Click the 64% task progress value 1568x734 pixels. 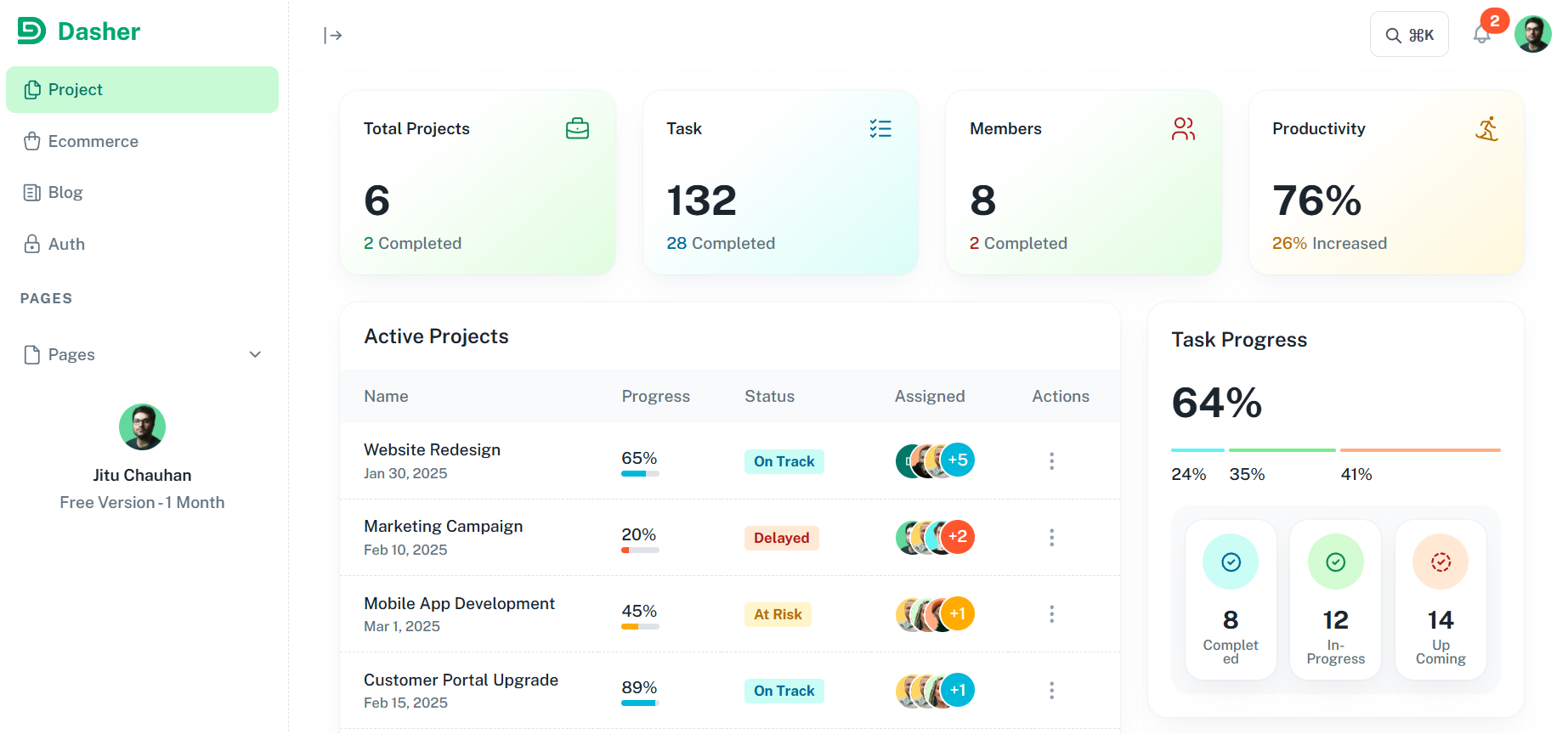[1216, 403]
